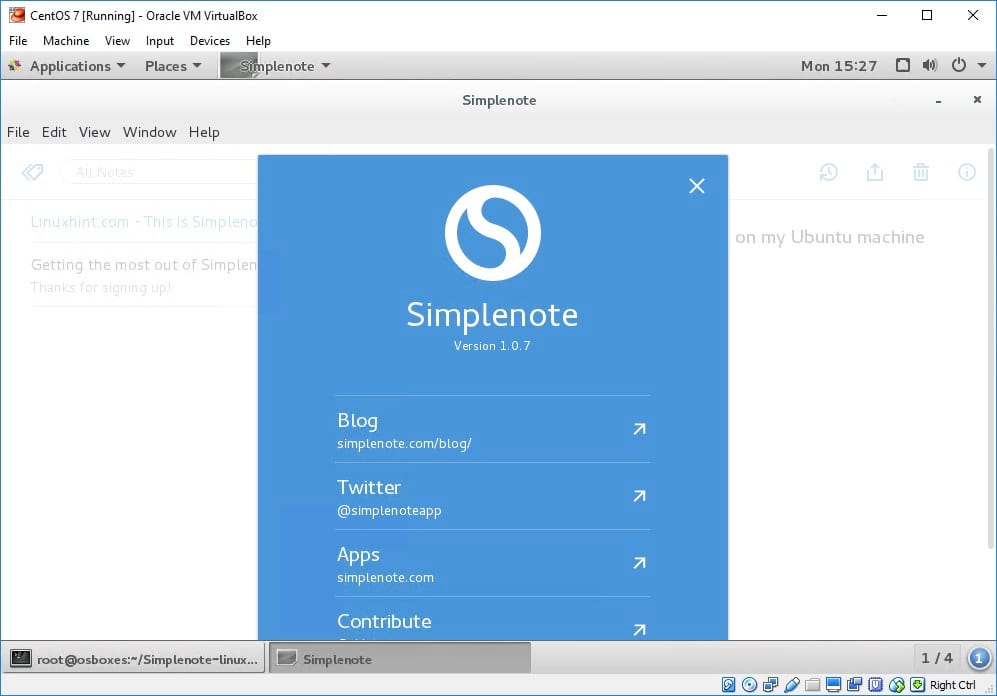Open the Simplenote Help menu

(204, 132)
